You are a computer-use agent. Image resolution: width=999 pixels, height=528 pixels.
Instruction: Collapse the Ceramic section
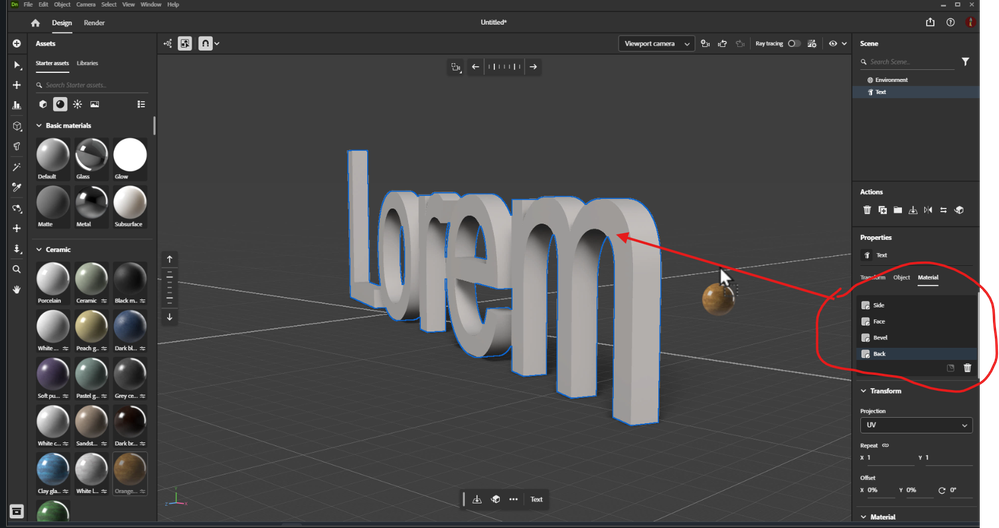(x=39, y=250)
